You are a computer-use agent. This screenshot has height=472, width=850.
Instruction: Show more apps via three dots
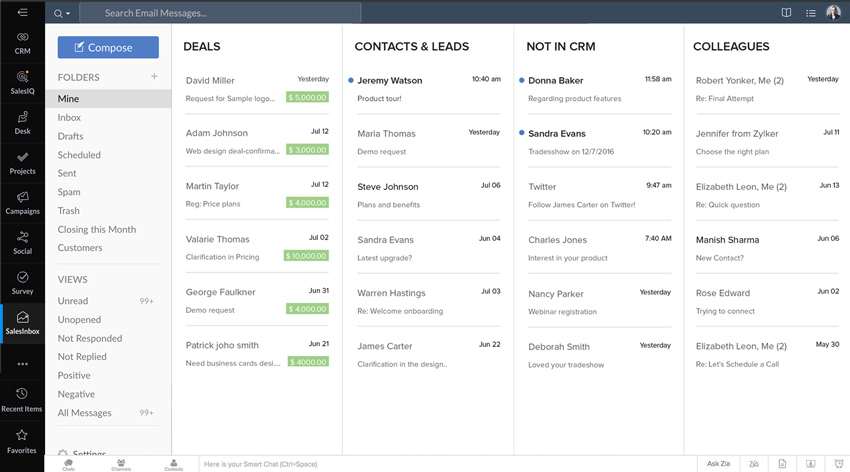[22, 364]
